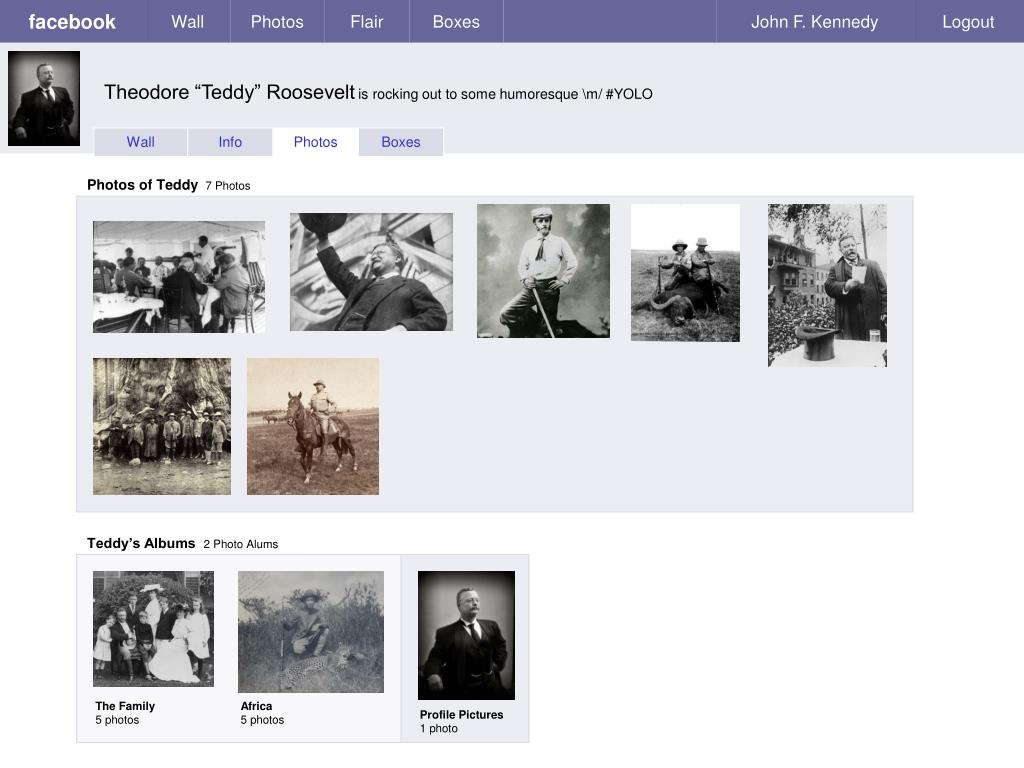Image resolution: width=1024 pixels, height=768 pixels.
Task: Open the portrait of young Teddy with cane
Action: 543,270
